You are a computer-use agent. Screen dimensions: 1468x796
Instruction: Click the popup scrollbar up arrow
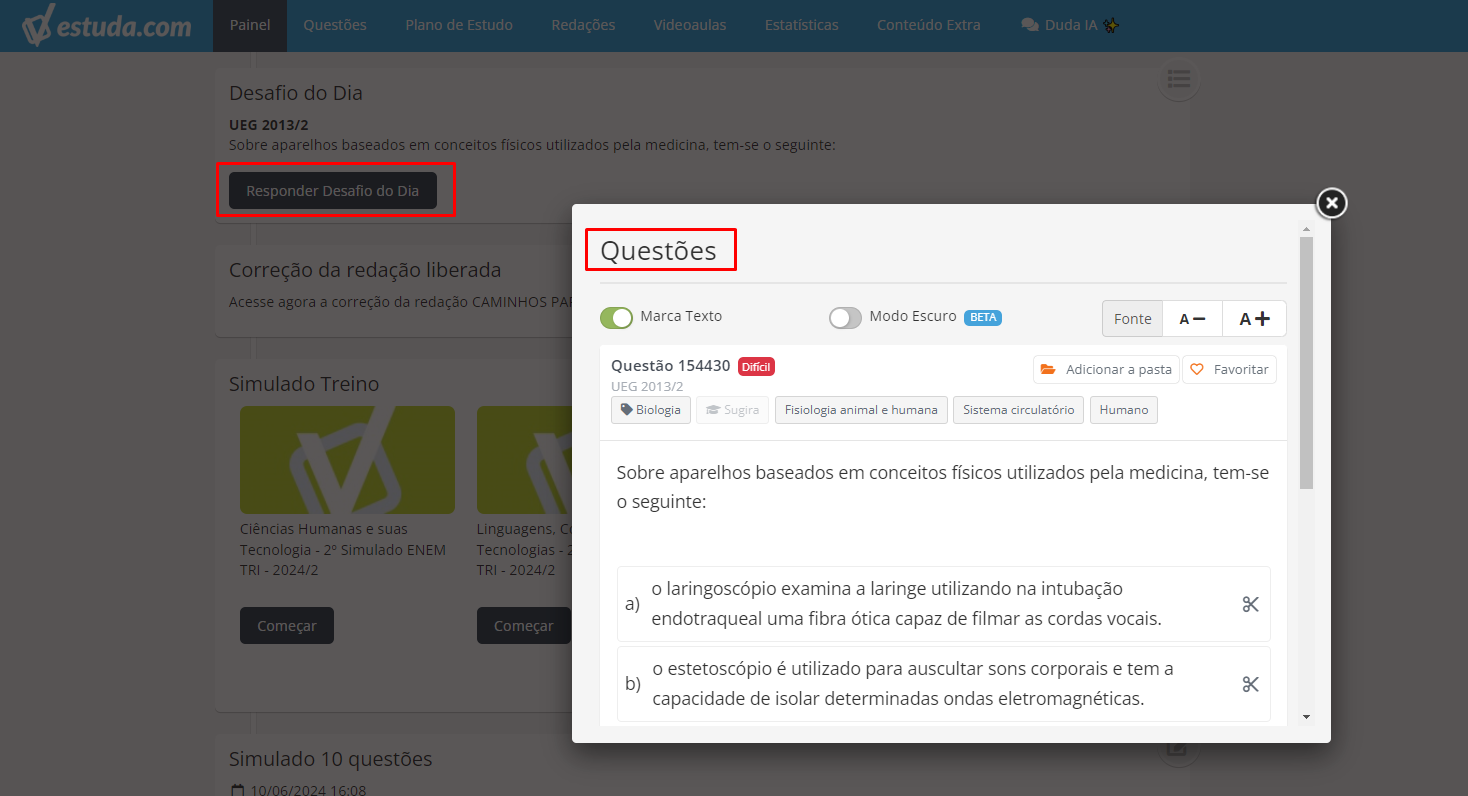coord(1306,229)
